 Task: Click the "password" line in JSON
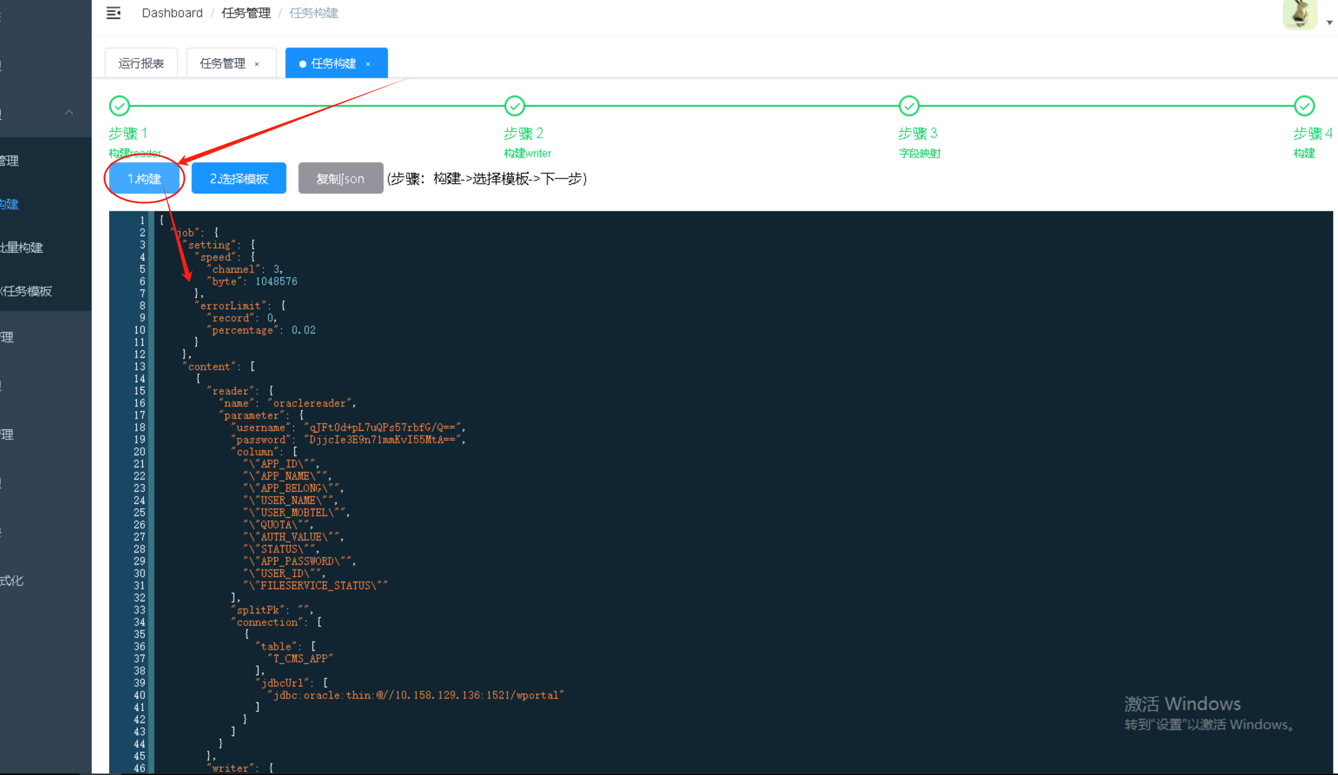(x=348, y=439)
